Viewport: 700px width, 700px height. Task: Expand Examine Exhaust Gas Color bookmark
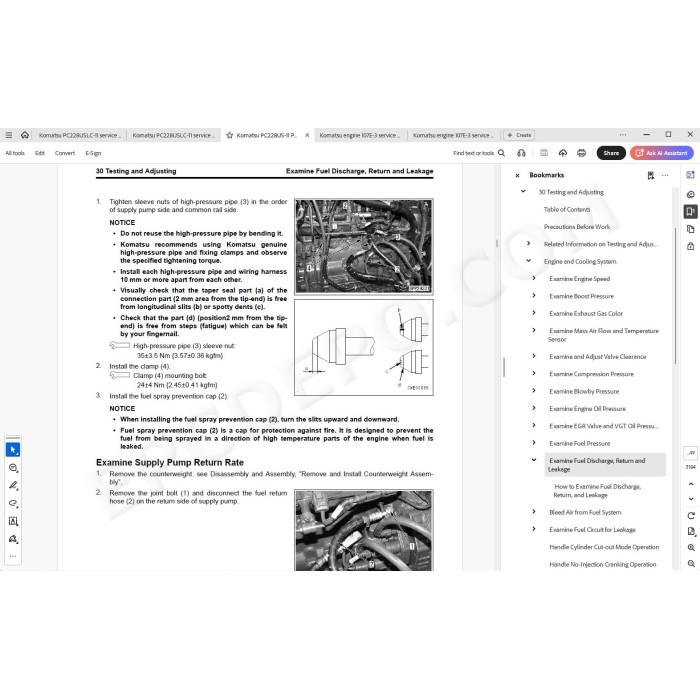point(534,313)
